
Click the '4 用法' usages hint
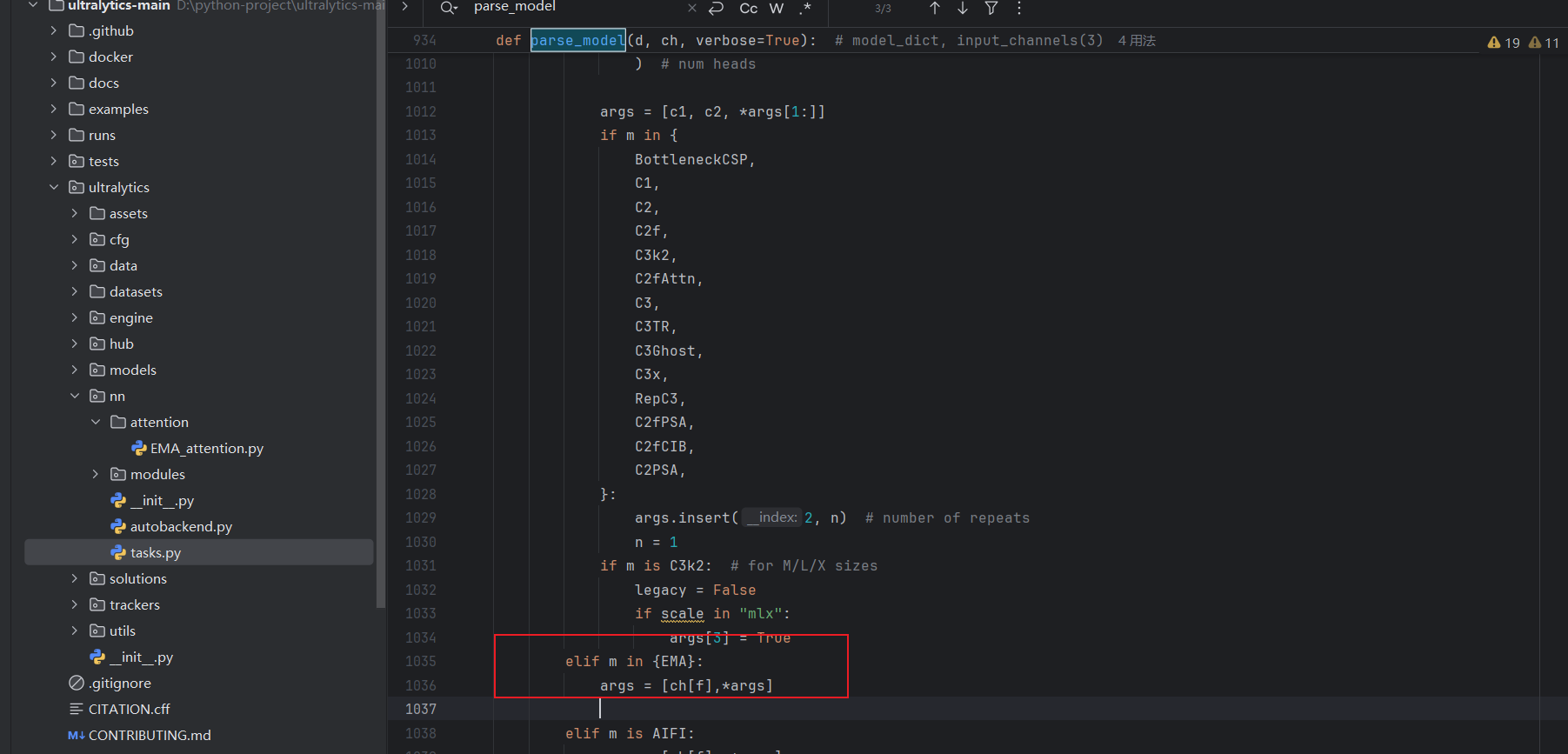[x=1137, y=41]
